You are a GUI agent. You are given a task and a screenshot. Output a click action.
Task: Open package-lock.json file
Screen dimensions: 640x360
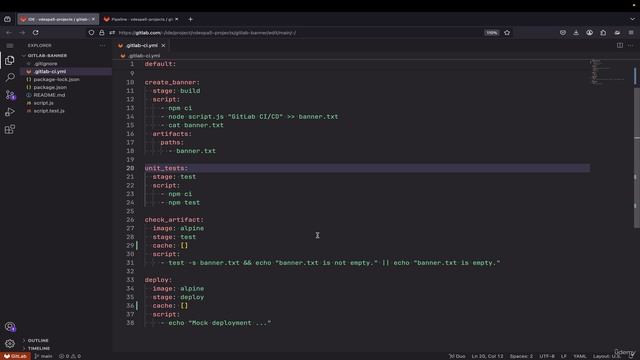(56, 79)
